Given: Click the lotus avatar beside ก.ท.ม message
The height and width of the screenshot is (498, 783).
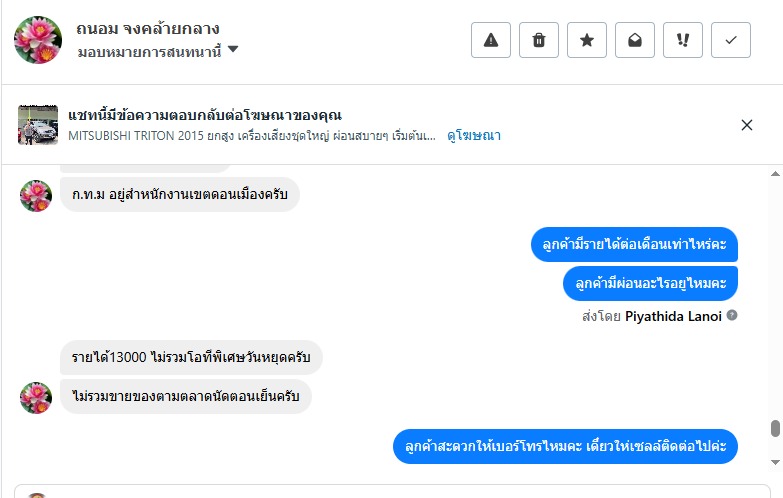Looking at the screenshot, I should (x=36, y=195).
